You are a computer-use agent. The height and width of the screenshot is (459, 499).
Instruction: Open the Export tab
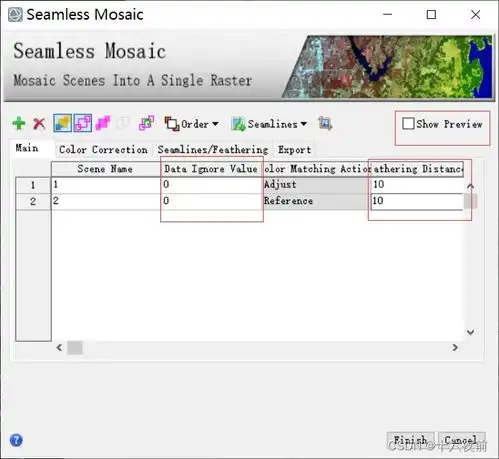click(294, 150)
